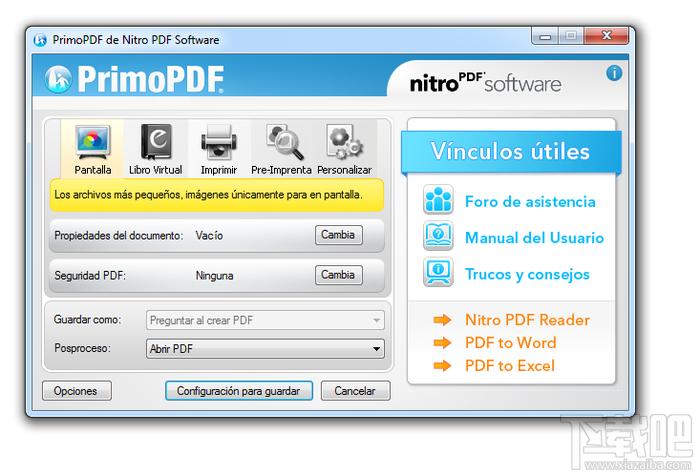Click Cambia for Seguridad PDF
This screenshot has width=700, height=475.
338,275
